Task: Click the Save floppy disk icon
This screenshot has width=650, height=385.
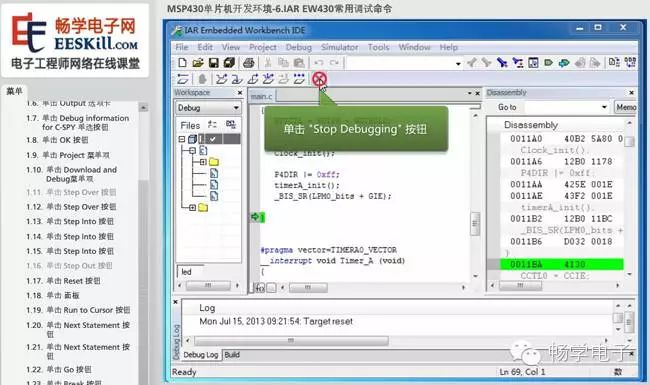Action: pyautogui.click(x=213, y=63)
